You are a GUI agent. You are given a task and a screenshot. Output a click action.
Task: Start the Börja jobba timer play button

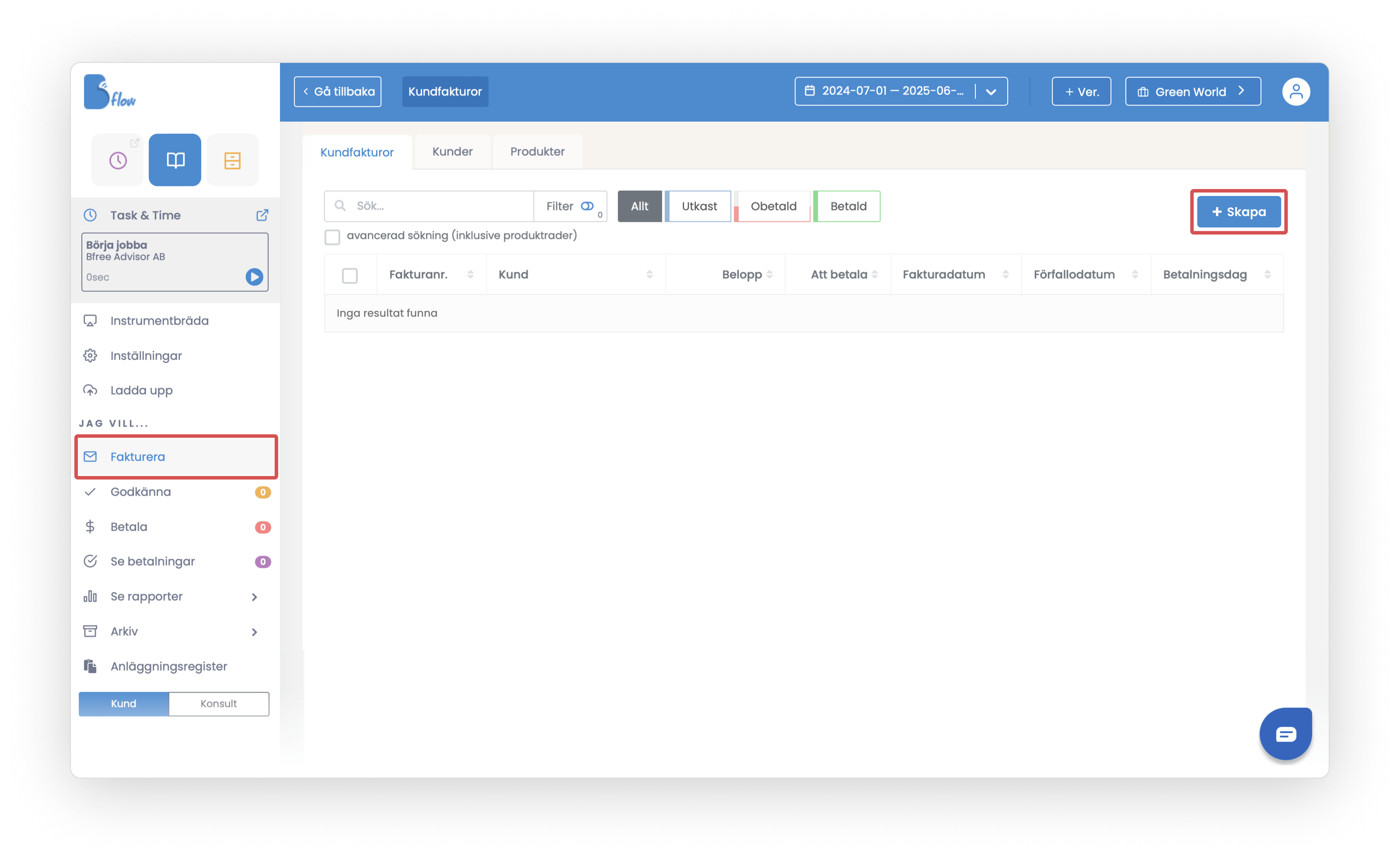point(254,277)
